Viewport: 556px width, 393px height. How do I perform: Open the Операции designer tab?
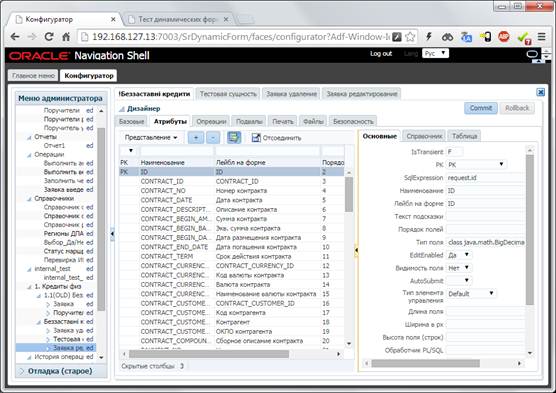tap(211, 122)
